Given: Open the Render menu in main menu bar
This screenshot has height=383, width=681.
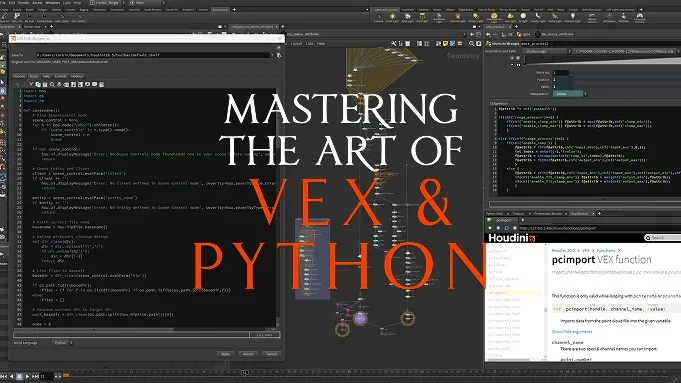Looking at the screenshot, I should (23, 3).
